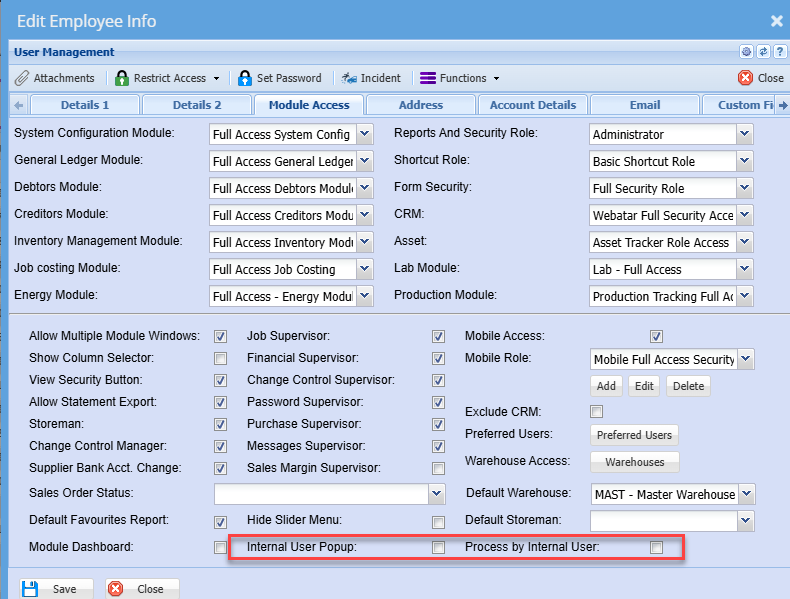This screenshot has width=790, height=599.
Task: Open the Restrict Access dropdown arrow
Action: [x=216, y=79]
